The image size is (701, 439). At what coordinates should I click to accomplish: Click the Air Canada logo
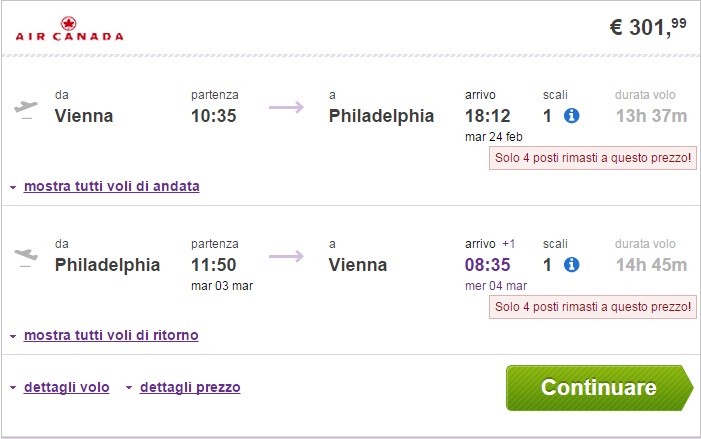pyautogui.click(x=70, y=29)
